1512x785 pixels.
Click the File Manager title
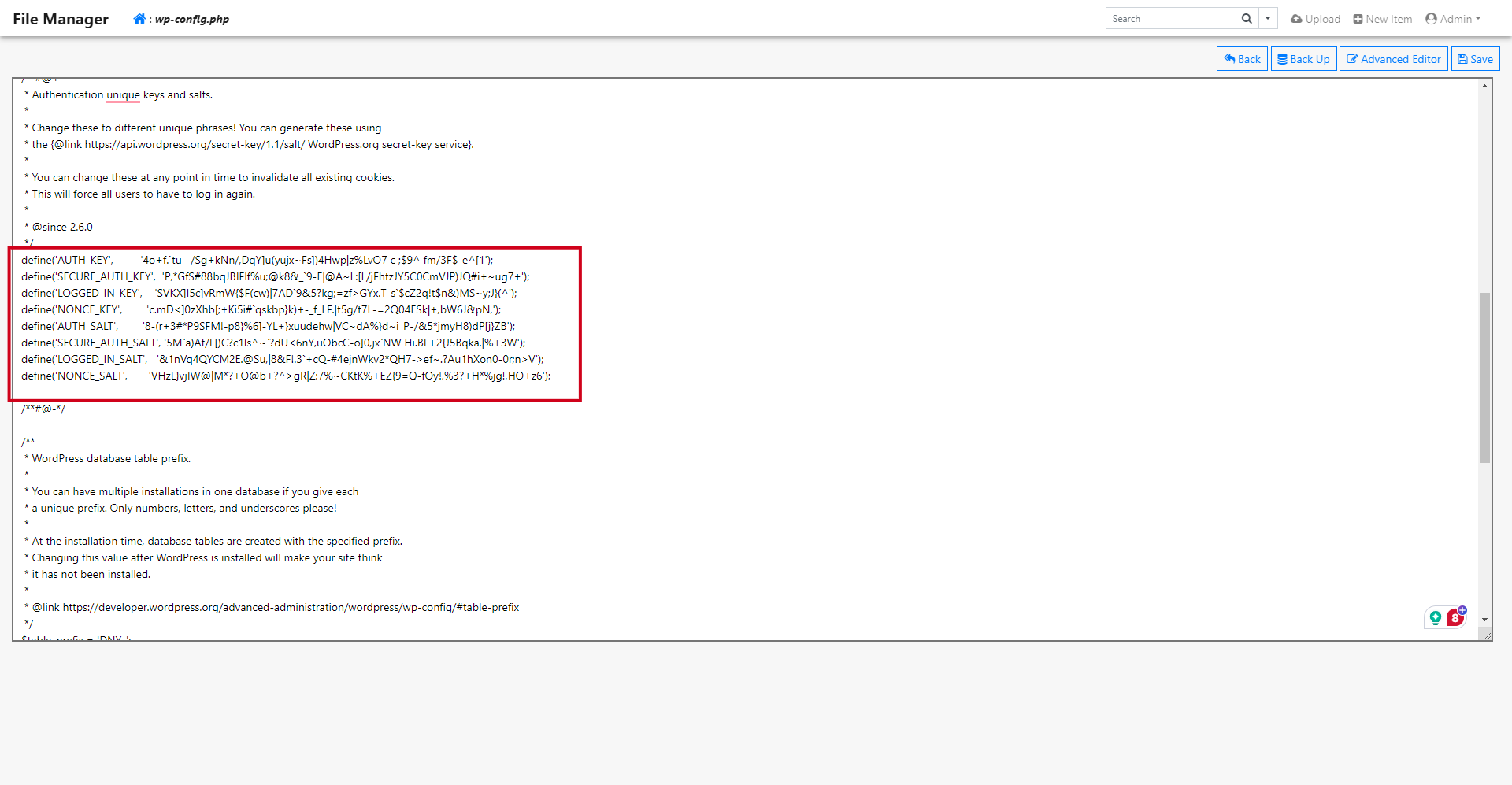61,19
